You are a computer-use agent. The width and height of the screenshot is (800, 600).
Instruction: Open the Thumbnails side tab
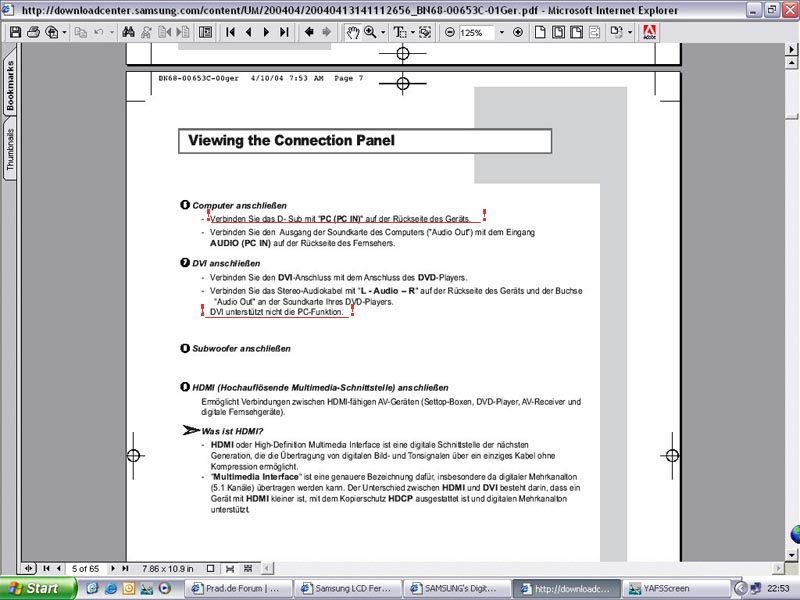[11, 152]
